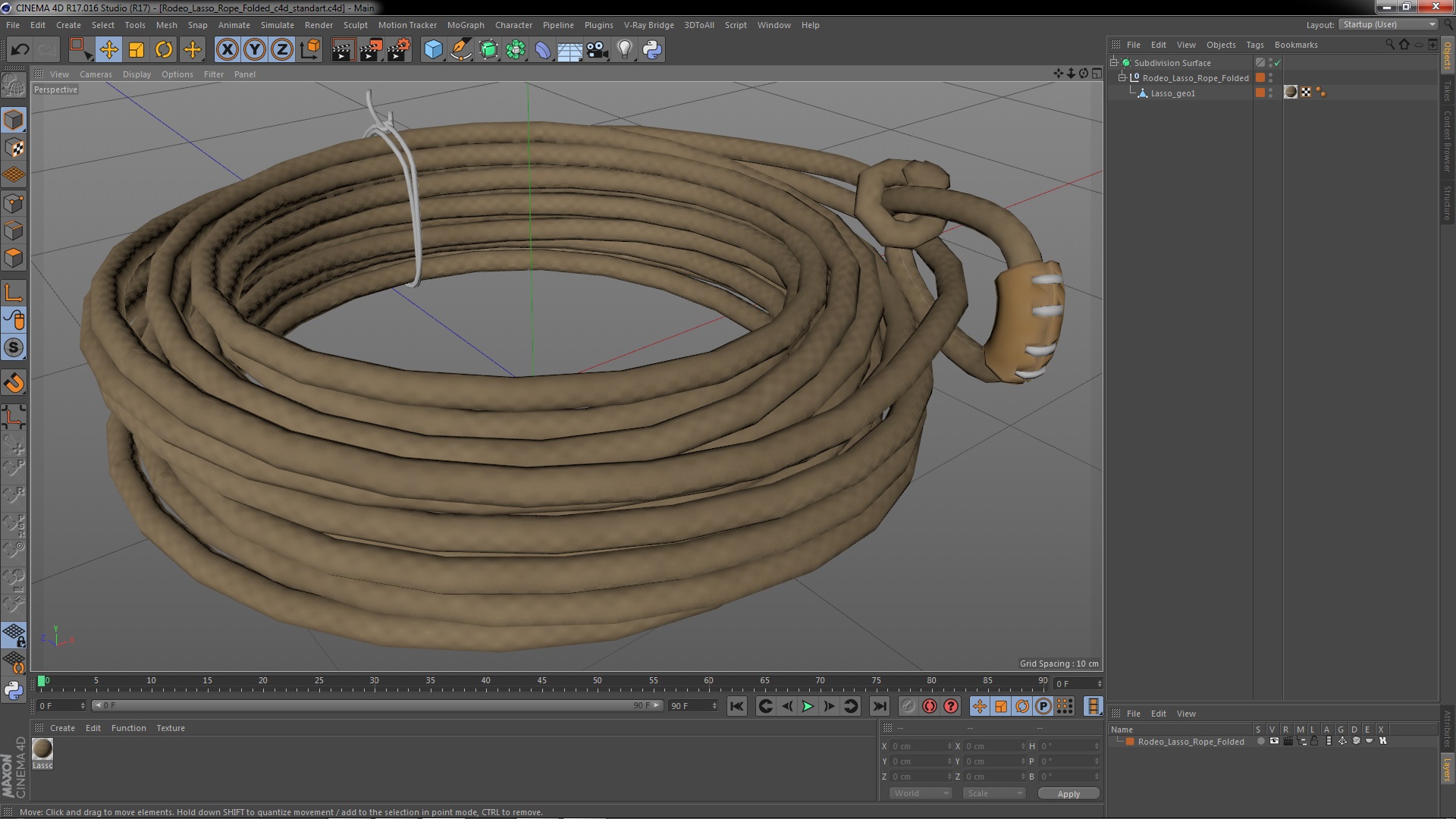Add a light object
1456x819 pixels.
coord(625,50)
